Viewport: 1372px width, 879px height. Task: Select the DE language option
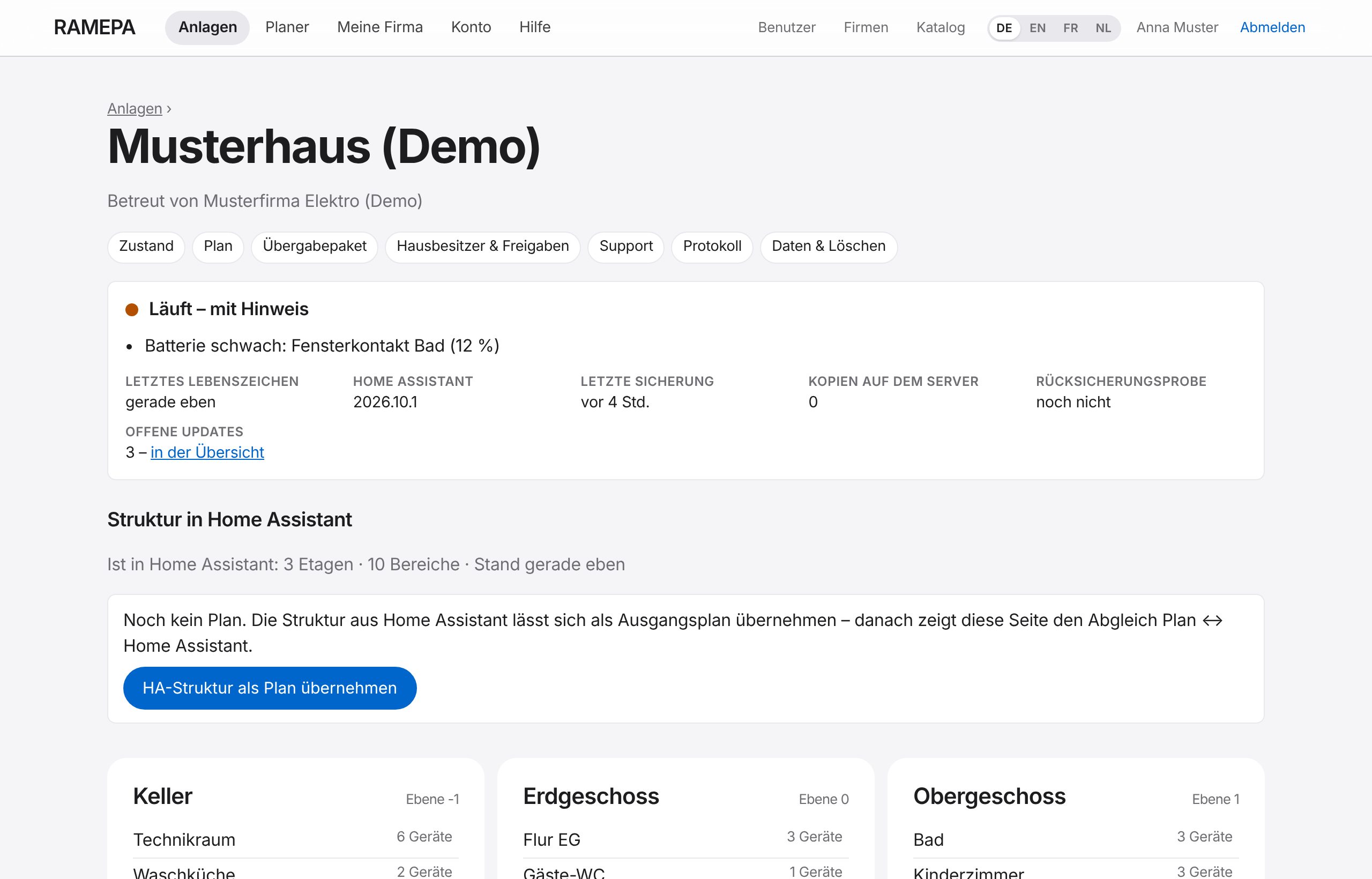(1004, 28)
